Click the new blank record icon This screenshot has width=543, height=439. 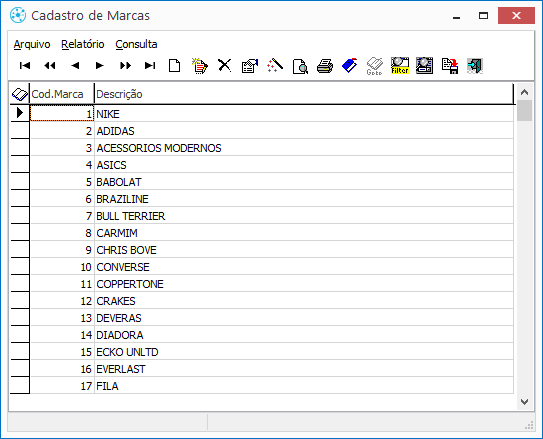pos(175,65)
